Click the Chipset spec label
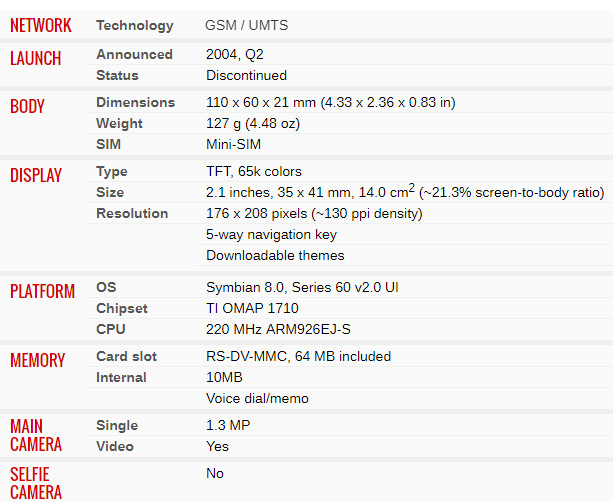Image resolution: width=613 pixels, height=502 pixels. point(122,308)
